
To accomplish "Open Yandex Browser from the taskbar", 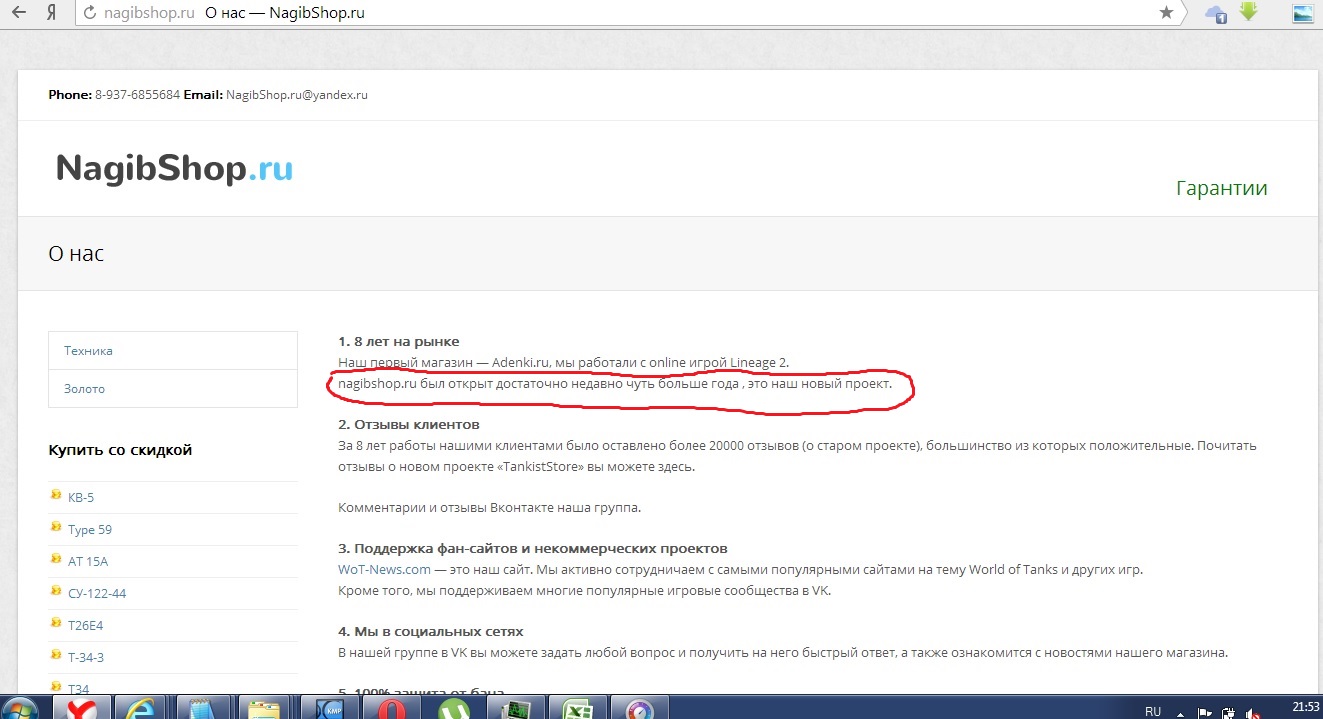I will pyautogui.click(x=81, y=707).
